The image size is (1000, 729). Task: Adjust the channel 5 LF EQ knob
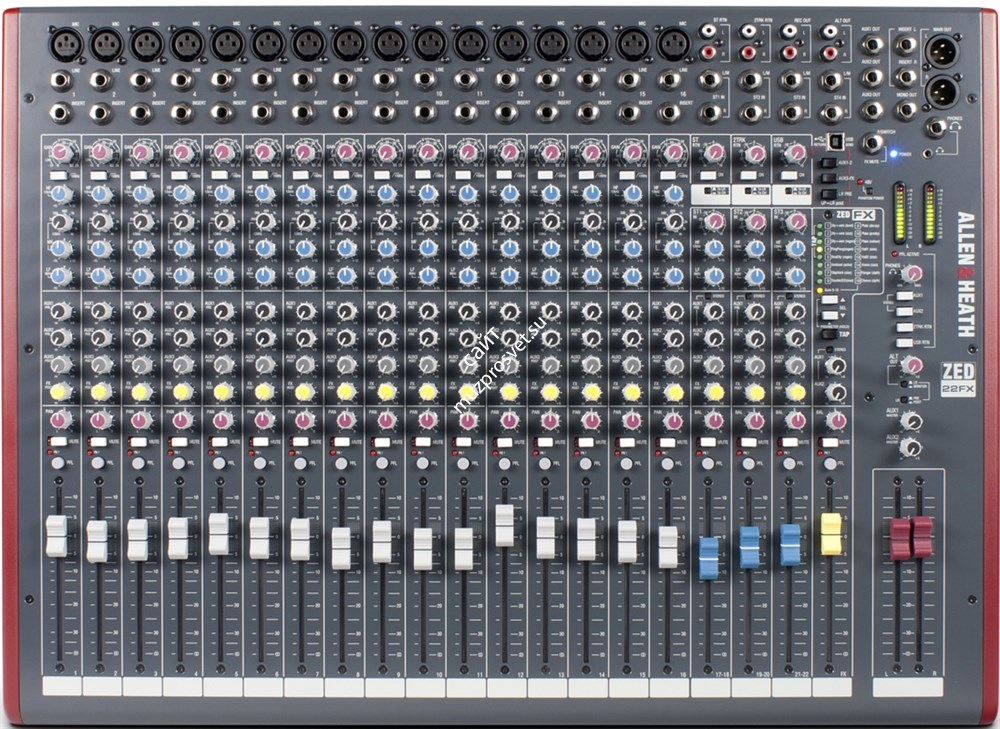[223, 276]
